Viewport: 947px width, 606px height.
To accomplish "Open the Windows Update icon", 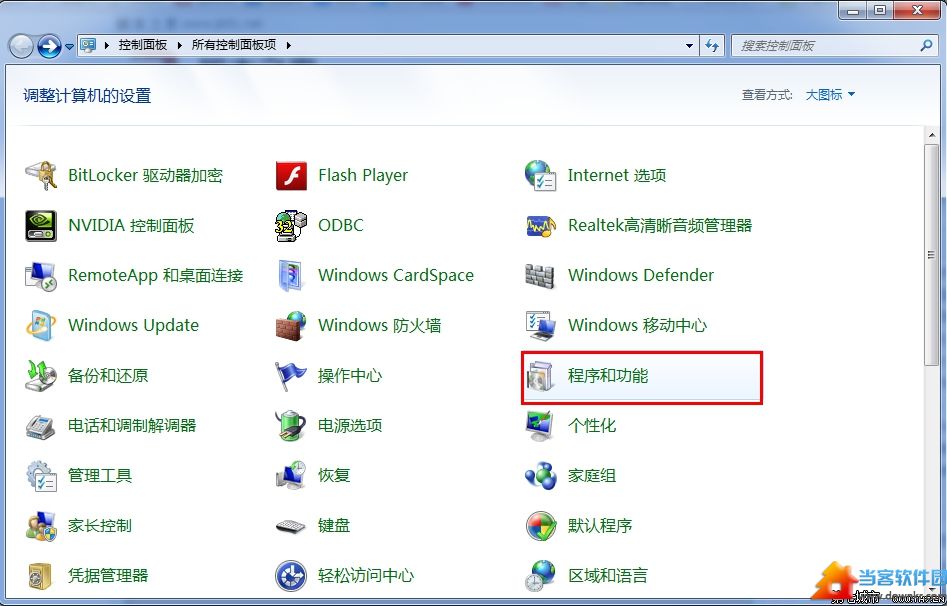I will coord(40,326).
